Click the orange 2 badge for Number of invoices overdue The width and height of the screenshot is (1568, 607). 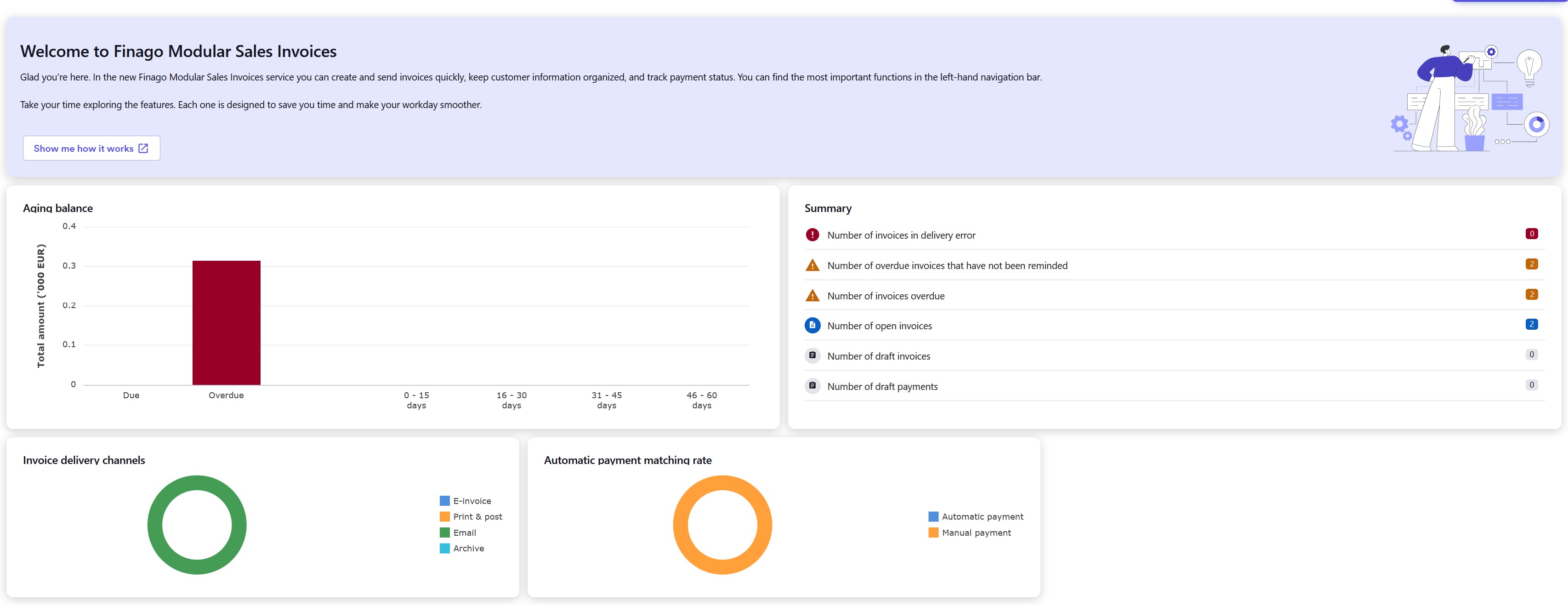[x=1532, y=295]
